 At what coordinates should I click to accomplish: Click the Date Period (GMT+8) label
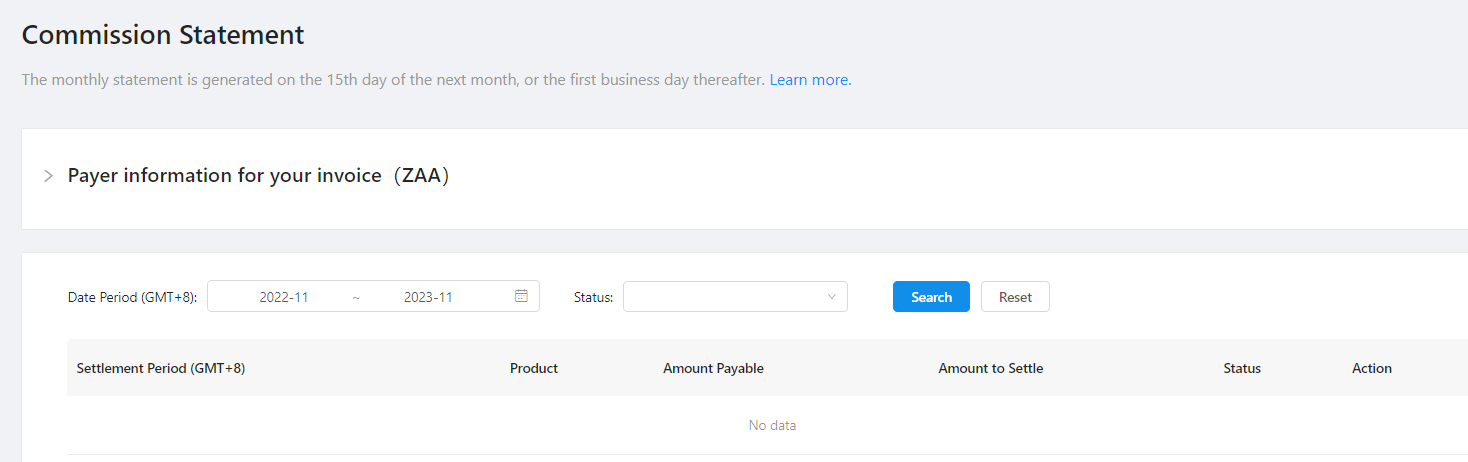tap(132, 297)
